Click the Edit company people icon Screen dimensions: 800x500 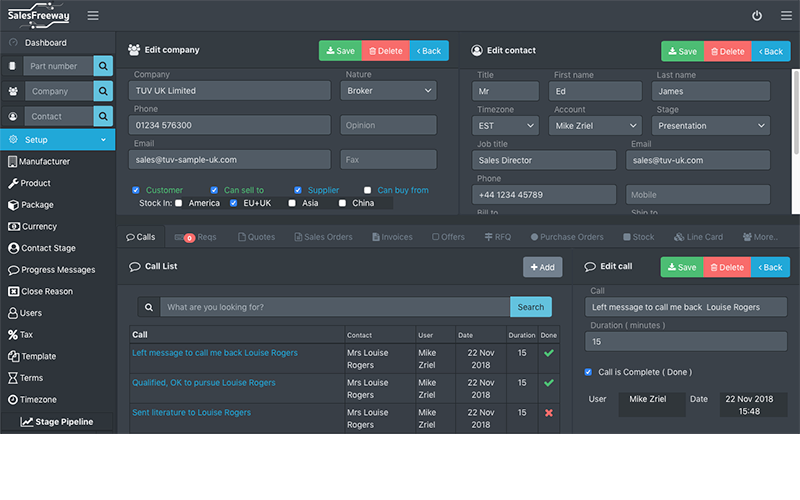pos(134,50)
